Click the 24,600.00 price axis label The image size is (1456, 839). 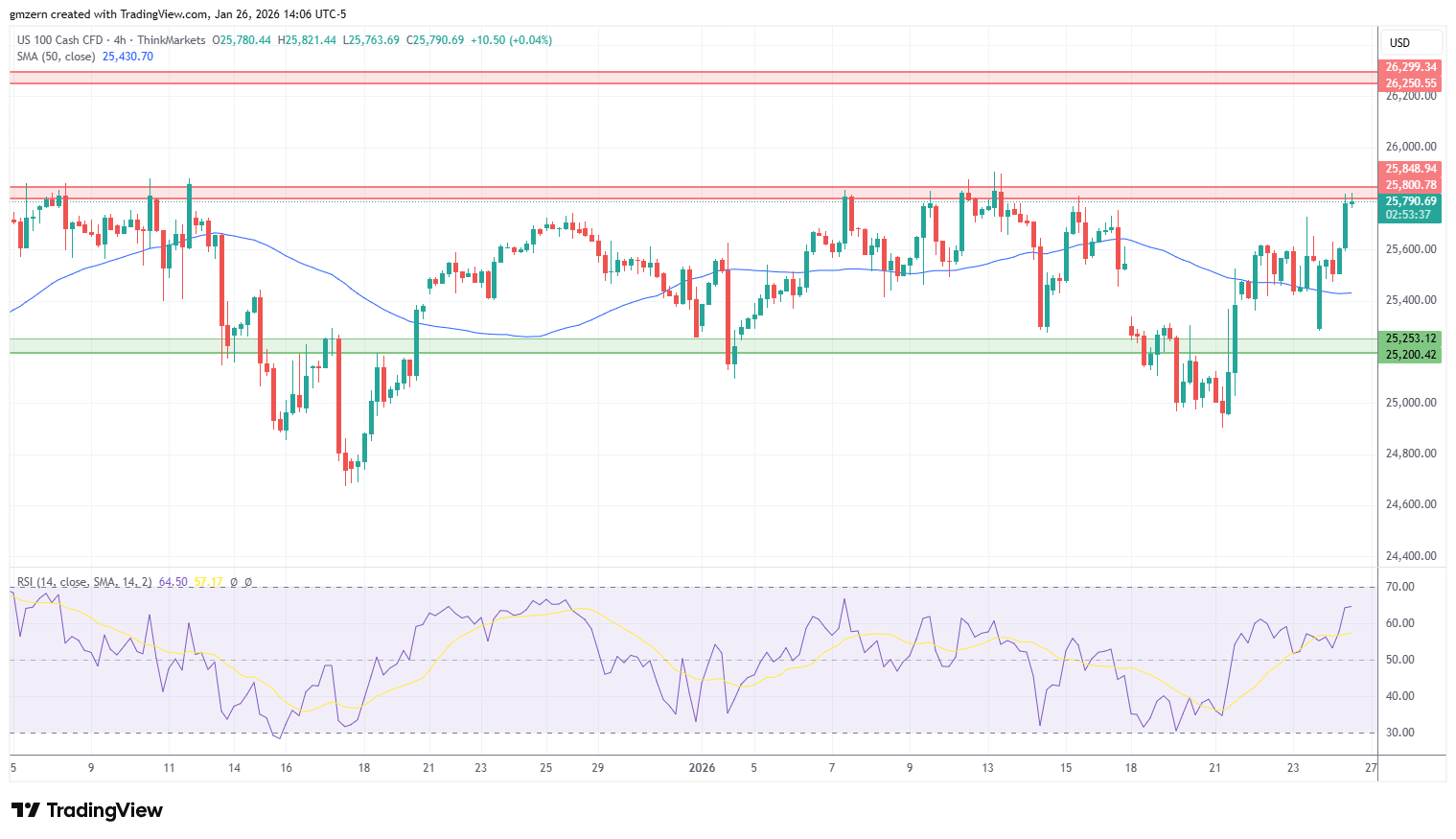point(1411,504)
